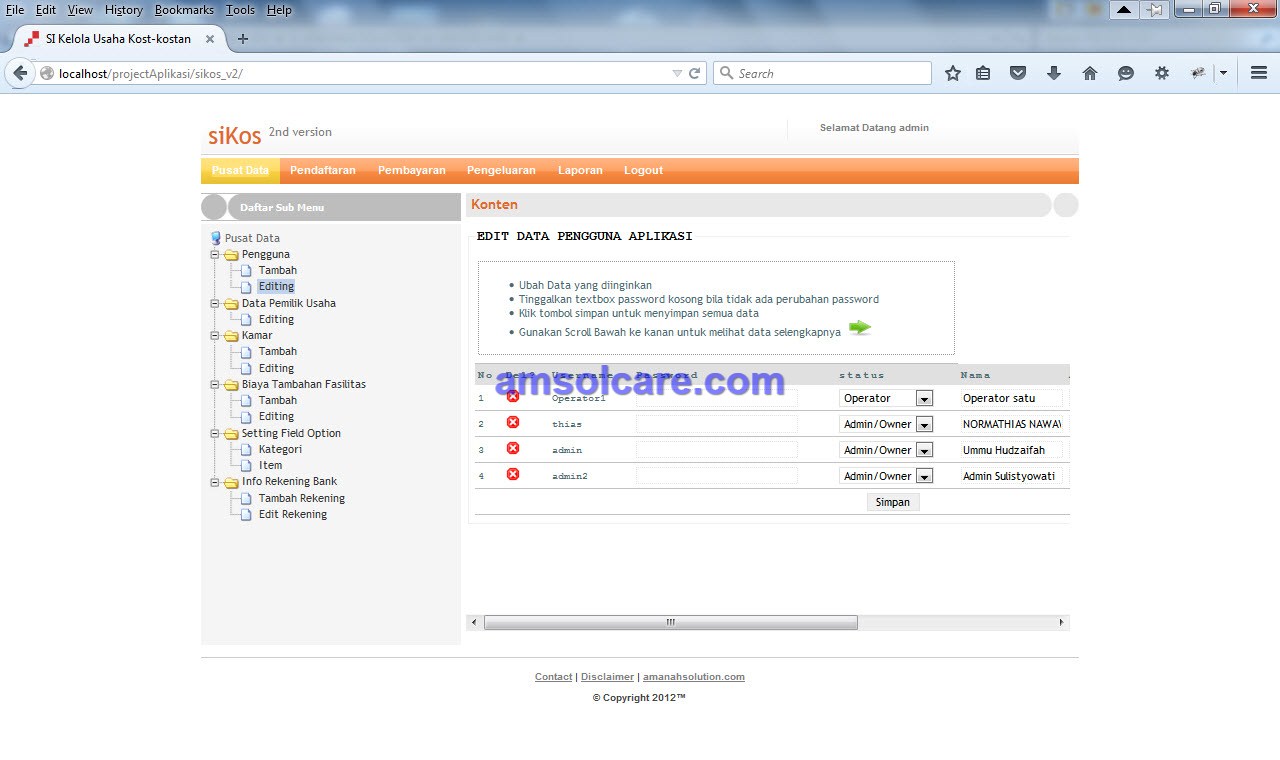Screen dimensions: 1280x760
Task: Open status dropdown for admin2
Action: click(924, 476)
